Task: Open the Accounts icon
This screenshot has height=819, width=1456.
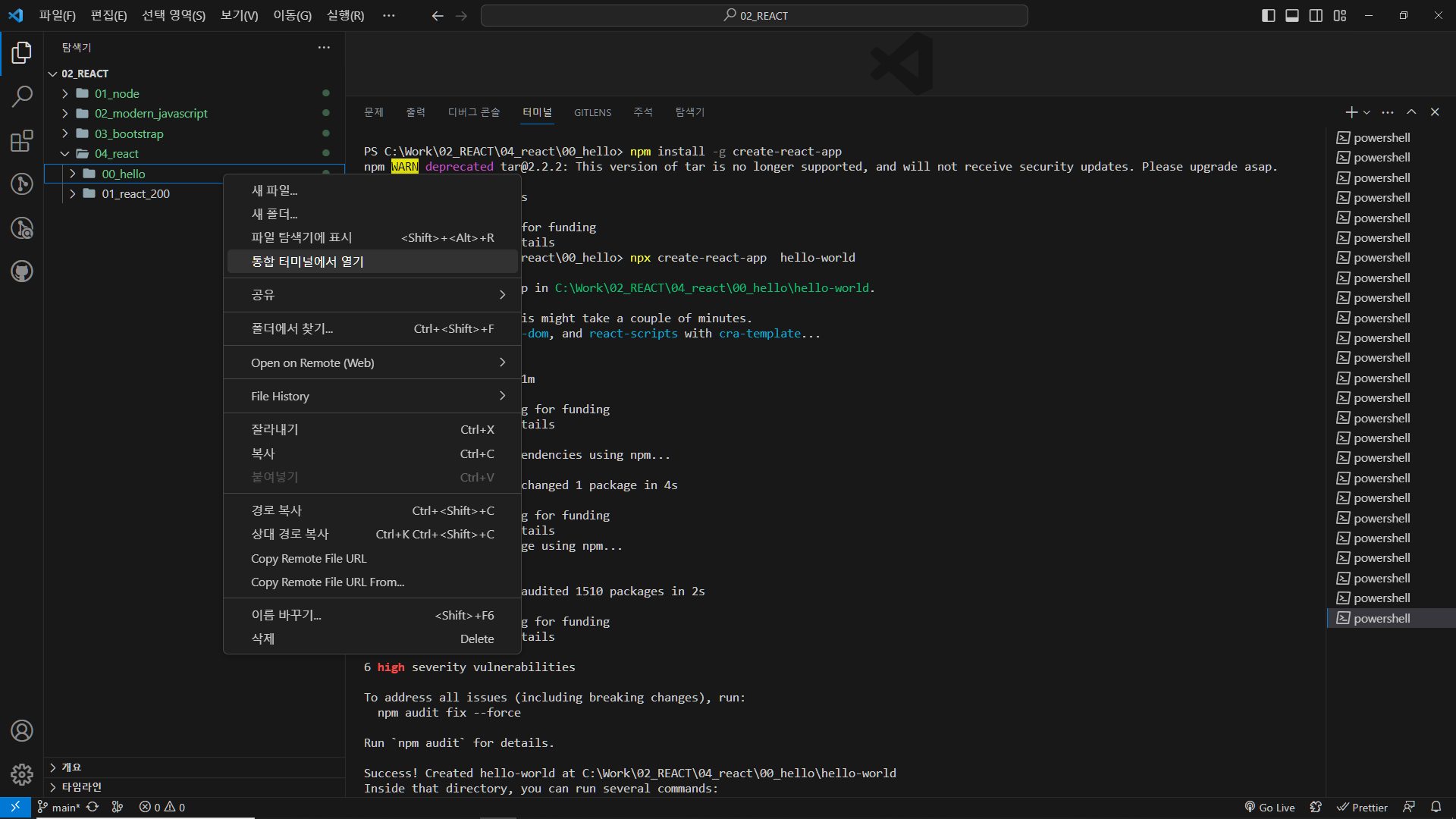Action: tap(22, 731)
